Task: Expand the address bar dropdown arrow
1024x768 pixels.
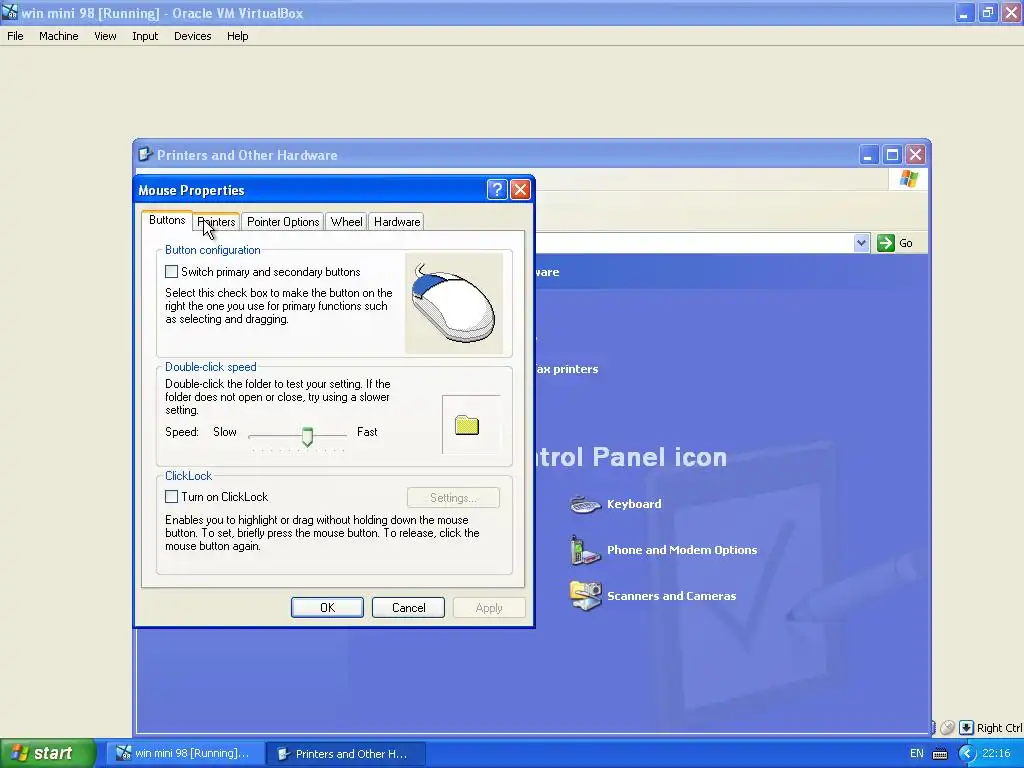Action: pyautogui.click(x=861, y=243)
